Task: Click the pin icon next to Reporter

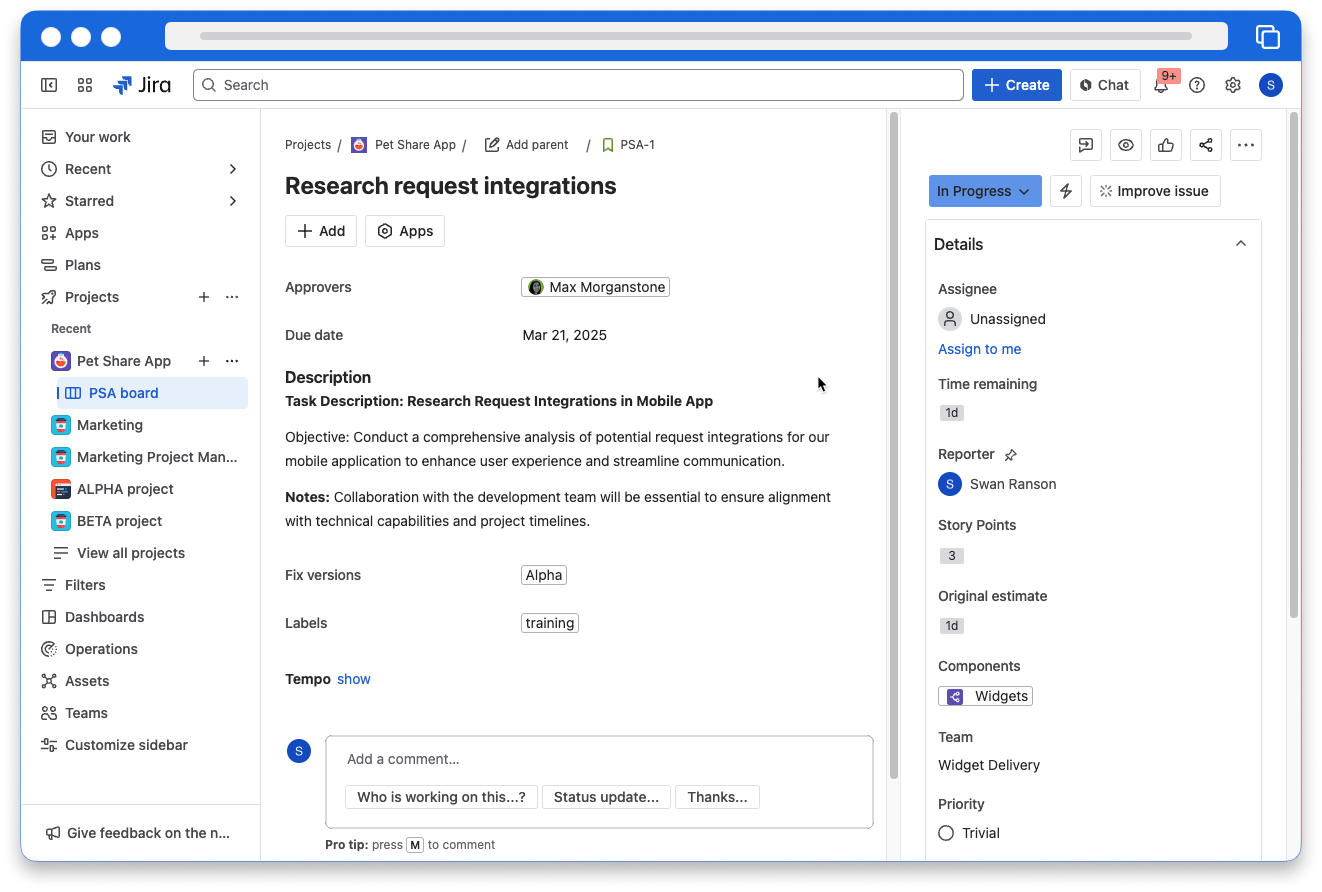Action: point(1010,455)
